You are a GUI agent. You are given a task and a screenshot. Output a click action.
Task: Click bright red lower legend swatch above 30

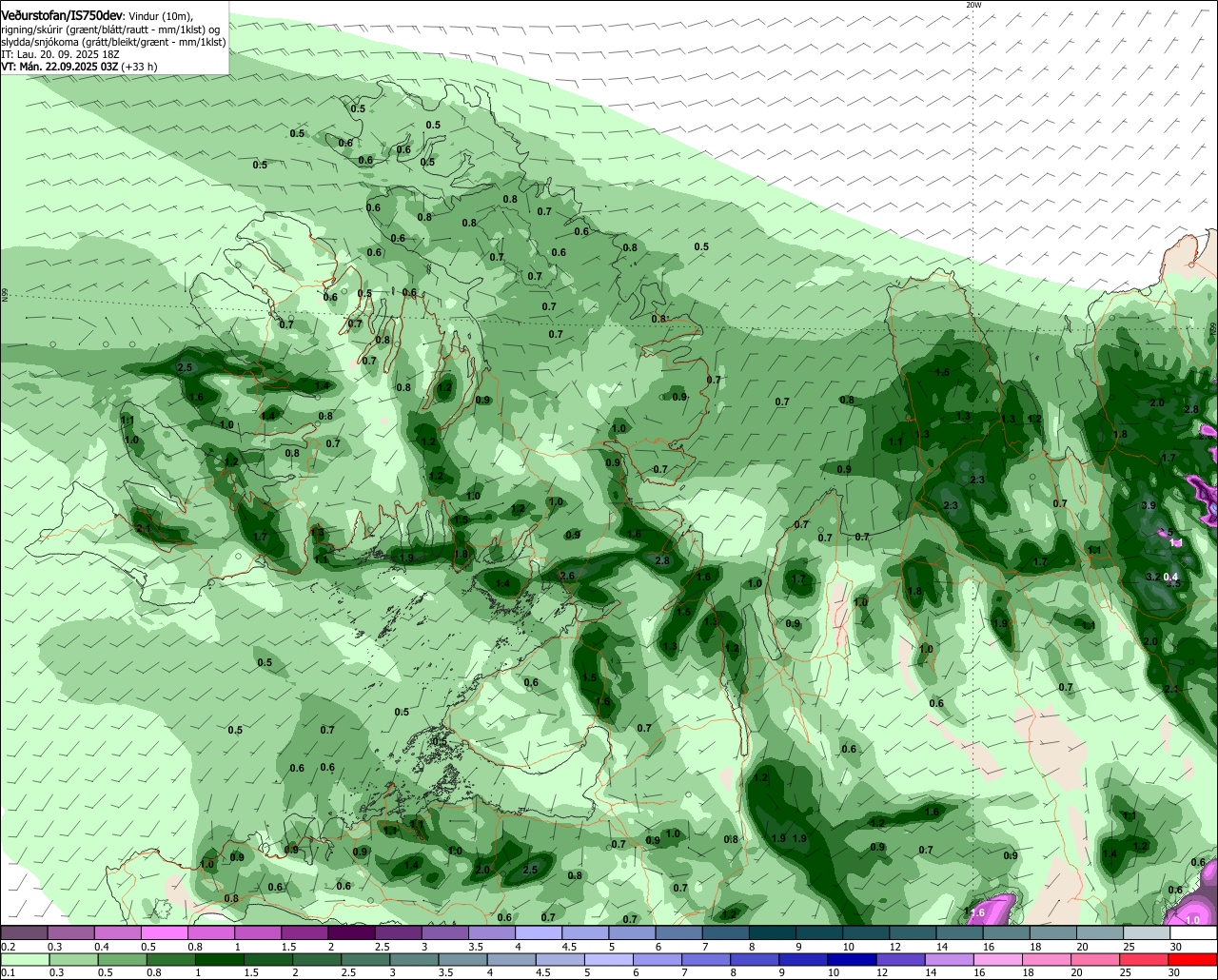pos(1194,959)
